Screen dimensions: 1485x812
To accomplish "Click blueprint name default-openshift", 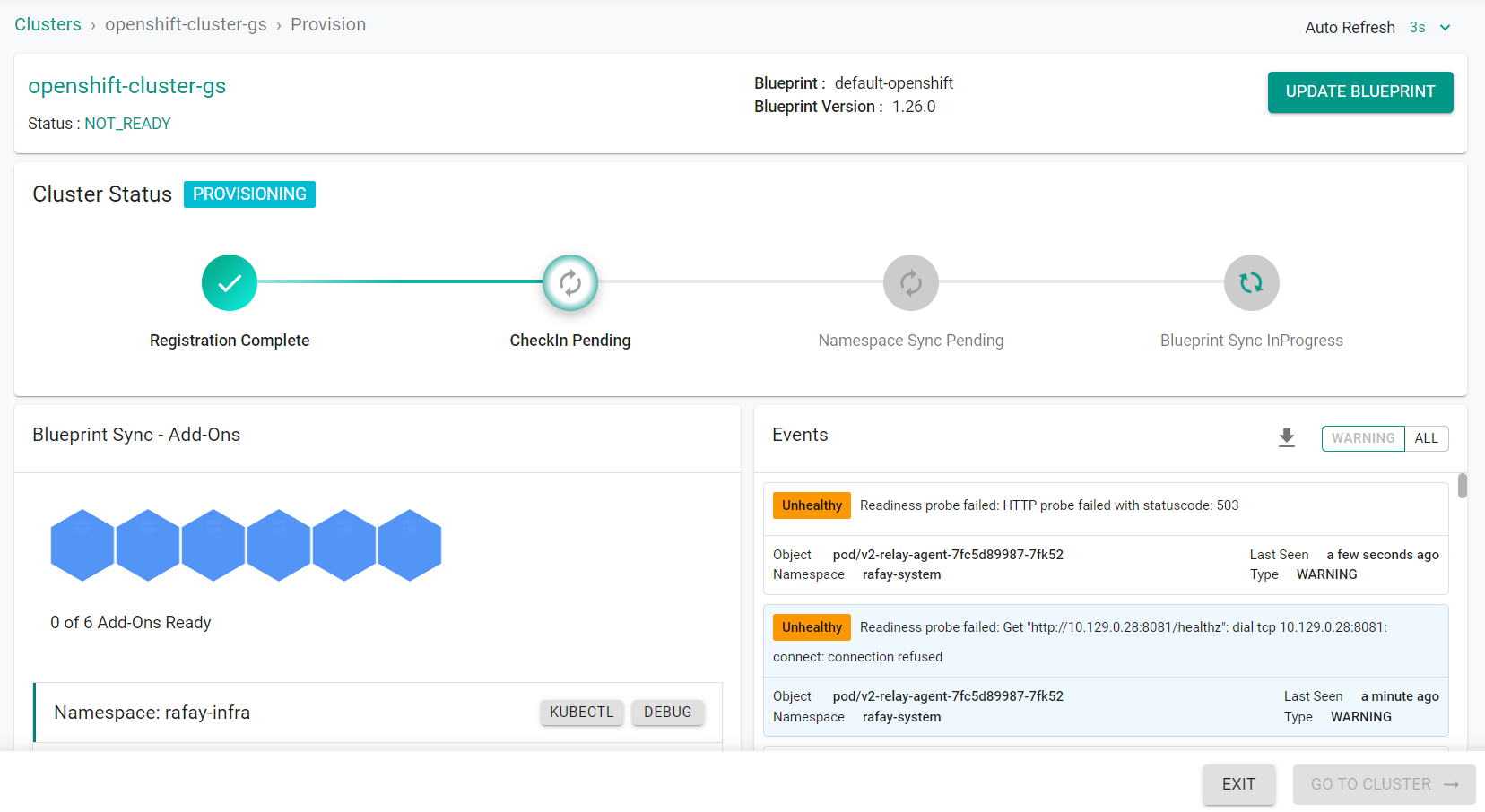I will pos(894,83).
